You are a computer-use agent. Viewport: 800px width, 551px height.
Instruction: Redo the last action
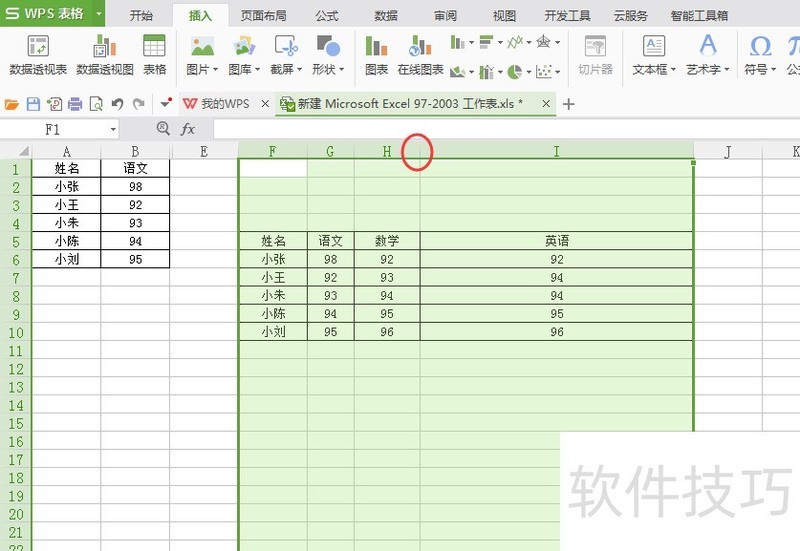138,105
